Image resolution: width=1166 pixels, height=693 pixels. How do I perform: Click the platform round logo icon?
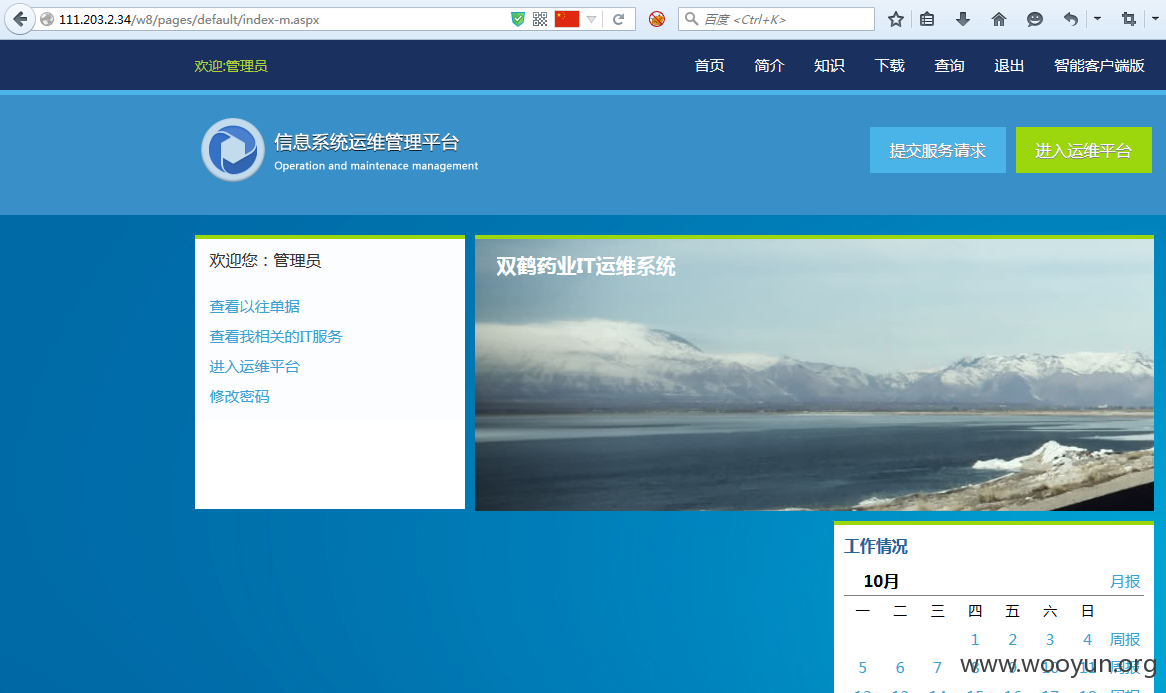[233, 149]
